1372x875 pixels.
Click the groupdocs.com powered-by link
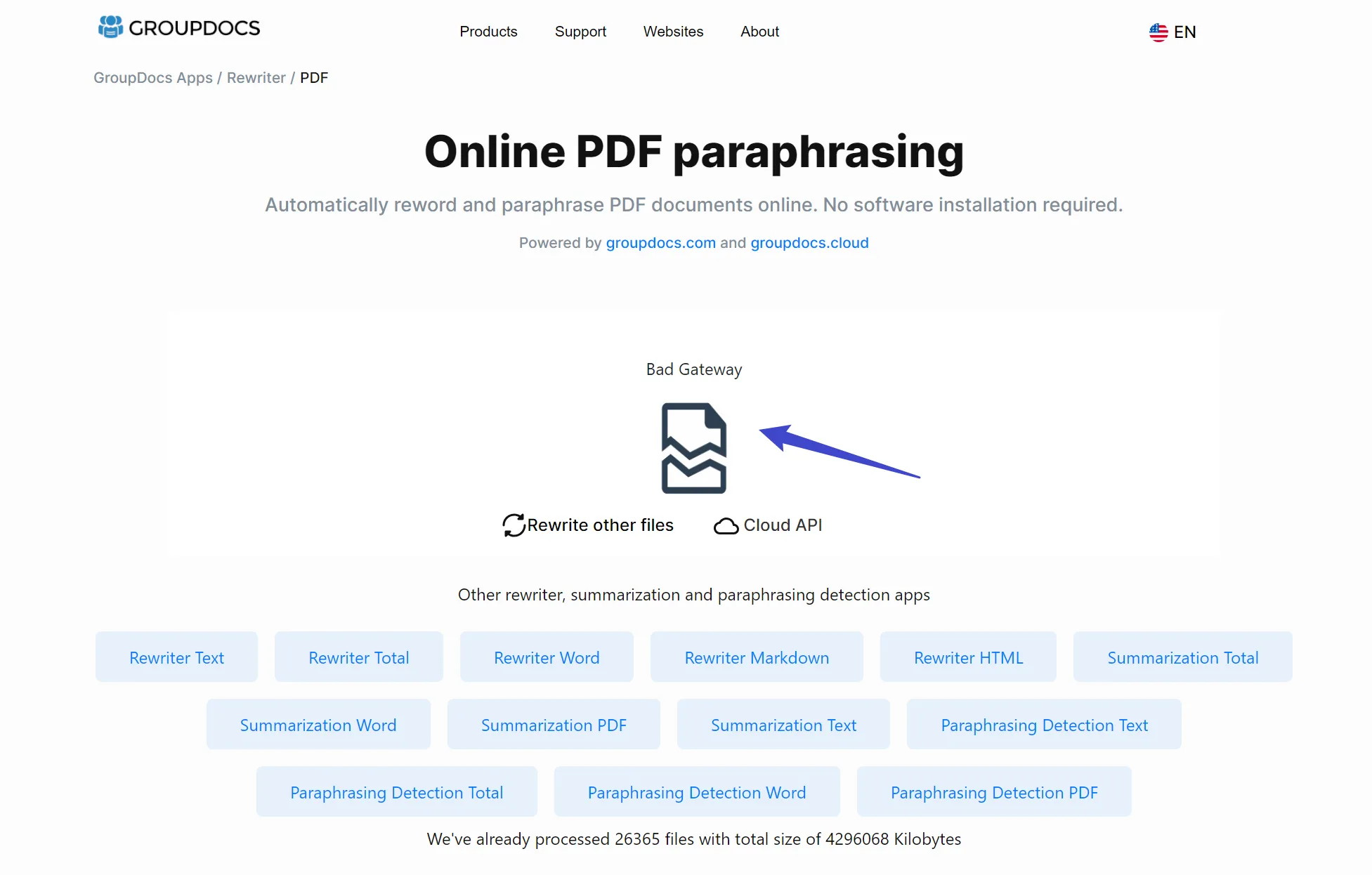(660, 242)
